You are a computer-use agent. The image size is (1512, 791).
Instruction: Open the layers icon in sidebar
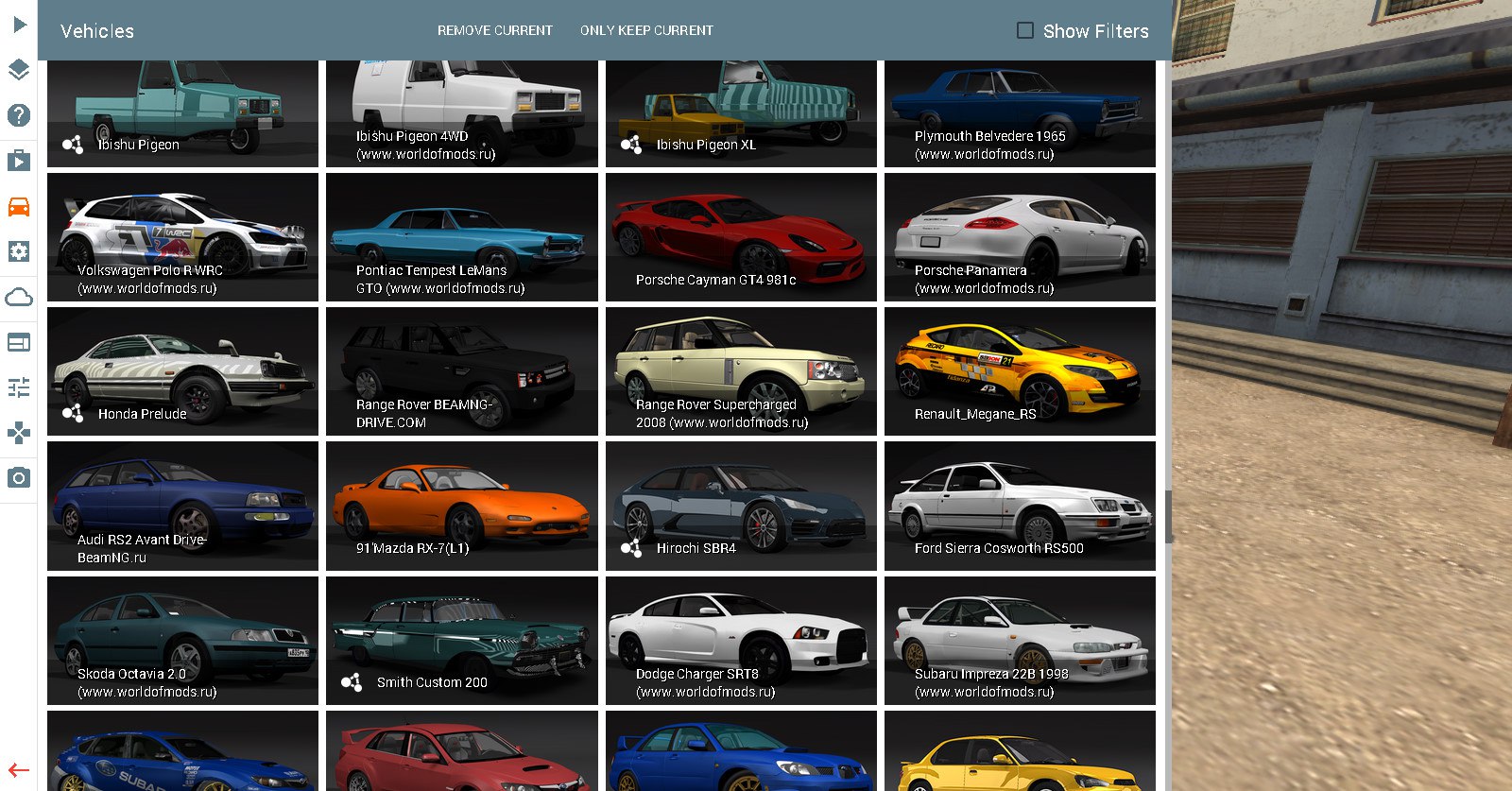tap(19, 70)
